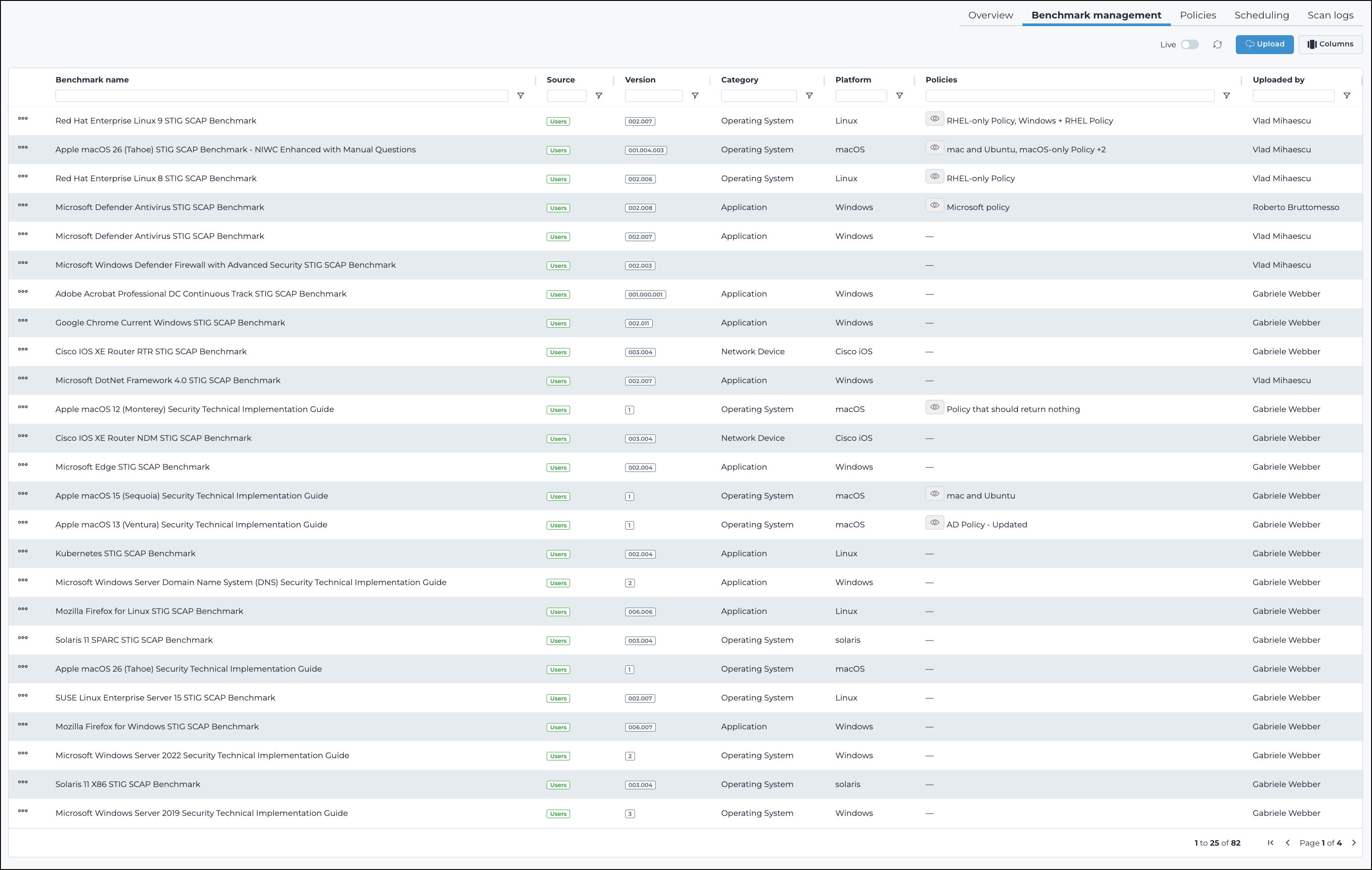1372x870 pixels.
Task: Focus the Policies filter text field
Action: tap(1069, 96)
